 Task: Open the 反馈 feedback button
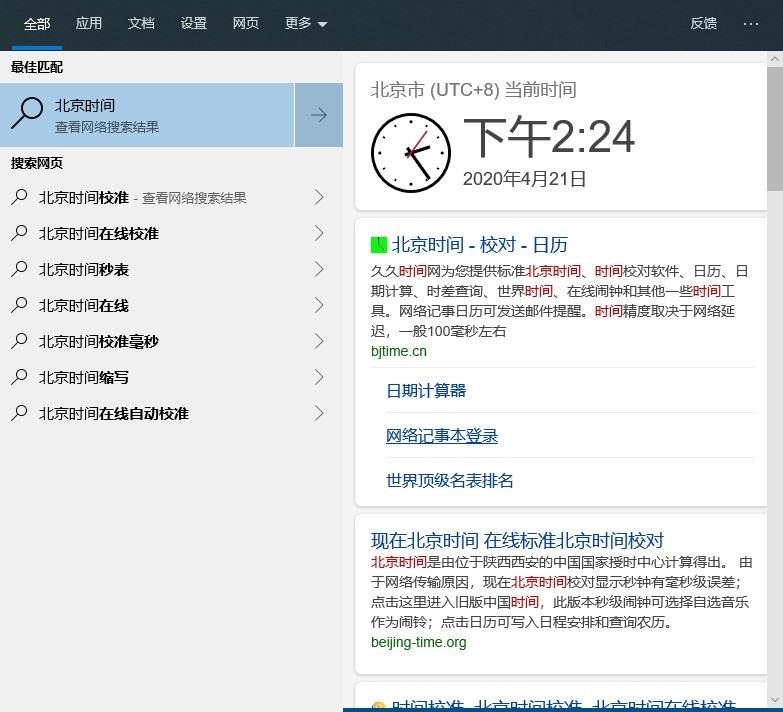703,23
